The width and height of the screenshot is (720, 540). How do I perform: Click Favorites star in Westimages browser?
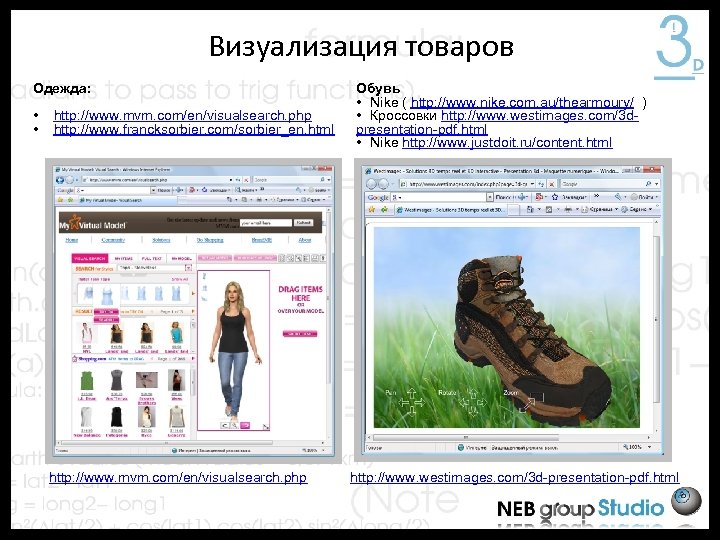[371, 209]
